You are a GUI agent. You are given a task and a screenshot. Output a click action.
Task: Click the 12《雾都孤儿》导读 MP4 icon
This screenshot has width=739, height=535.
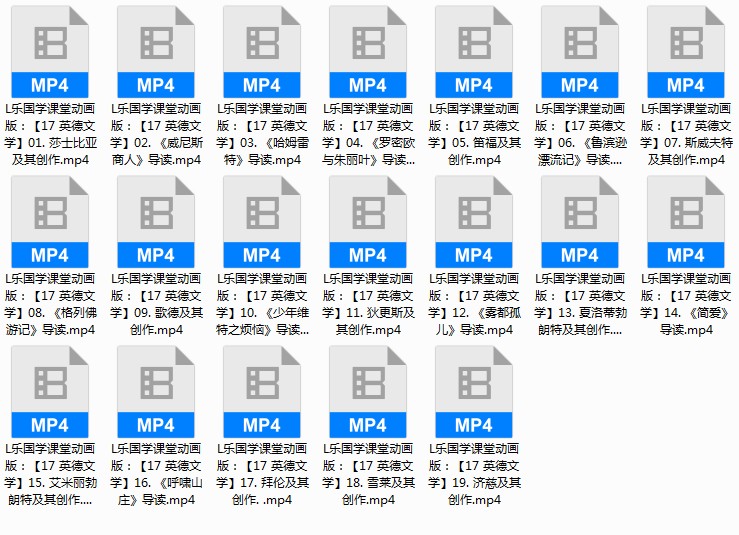click(474, 222)
